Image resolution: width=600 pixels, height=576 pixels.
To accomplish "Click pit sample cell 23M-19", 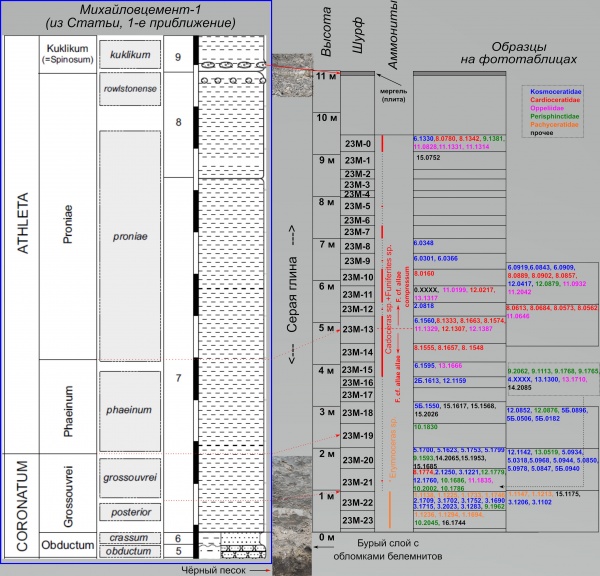I will [357, 436].
